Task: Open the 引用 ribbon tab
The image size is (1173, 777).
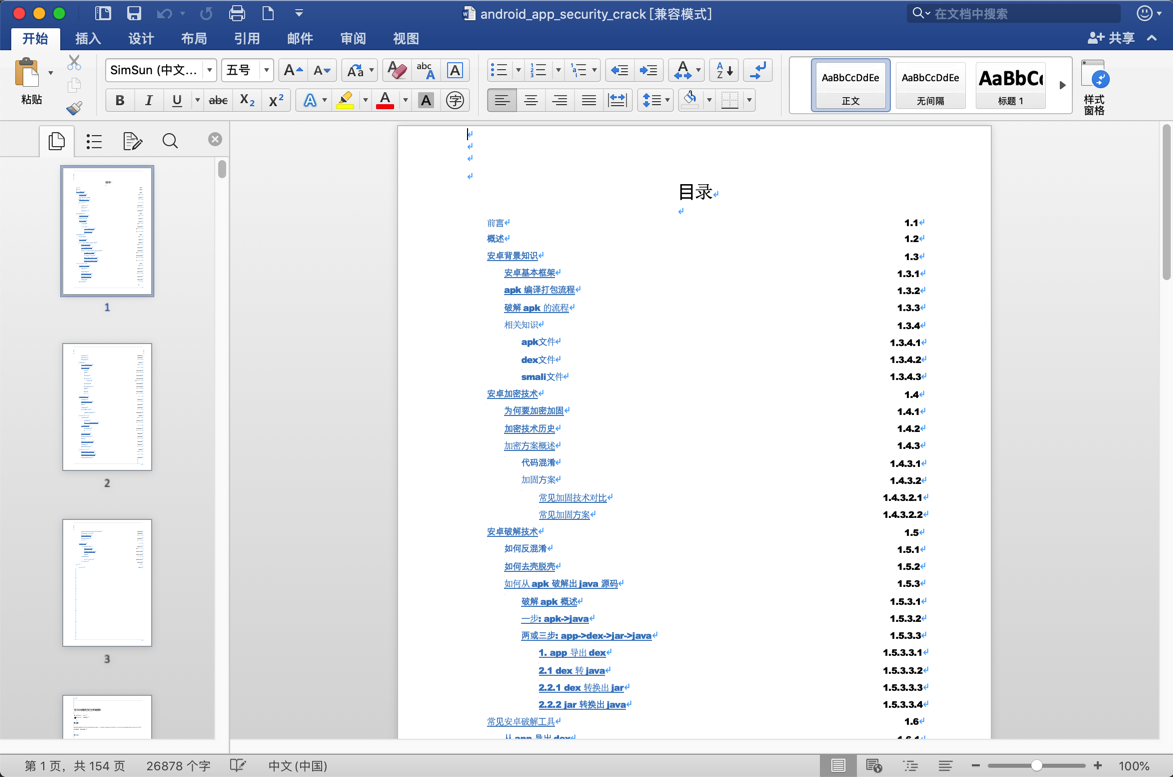Action: pyautogui.click(x=247, y=38)
